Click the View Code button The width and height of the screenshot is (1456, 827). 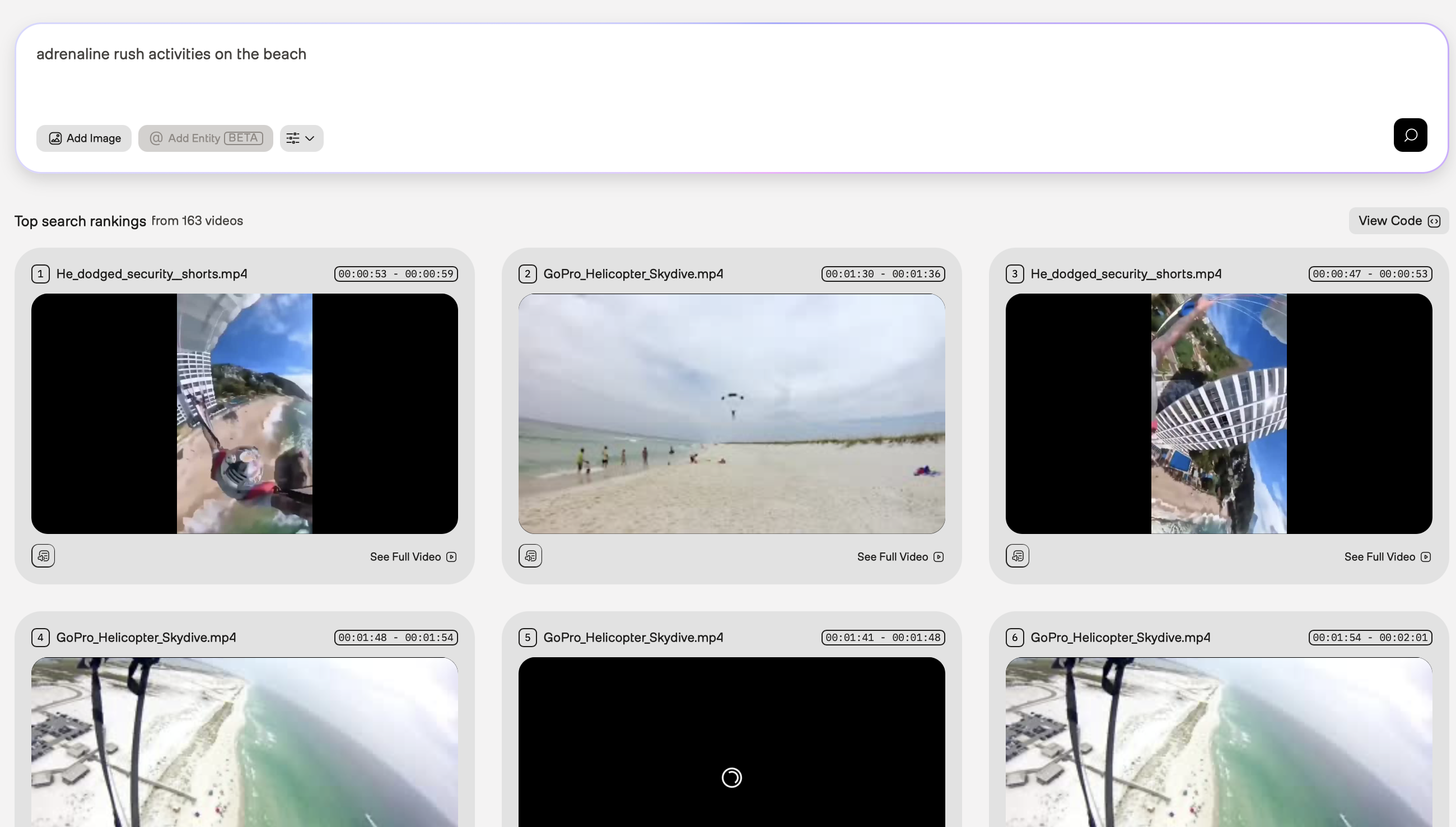(1398, 221)
